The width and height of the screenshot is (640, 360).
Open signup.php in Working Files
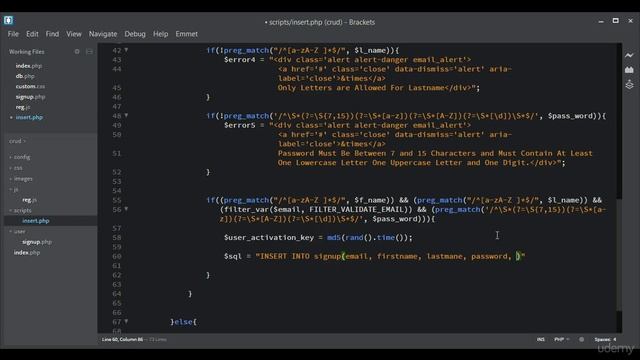tap(30, 97)
